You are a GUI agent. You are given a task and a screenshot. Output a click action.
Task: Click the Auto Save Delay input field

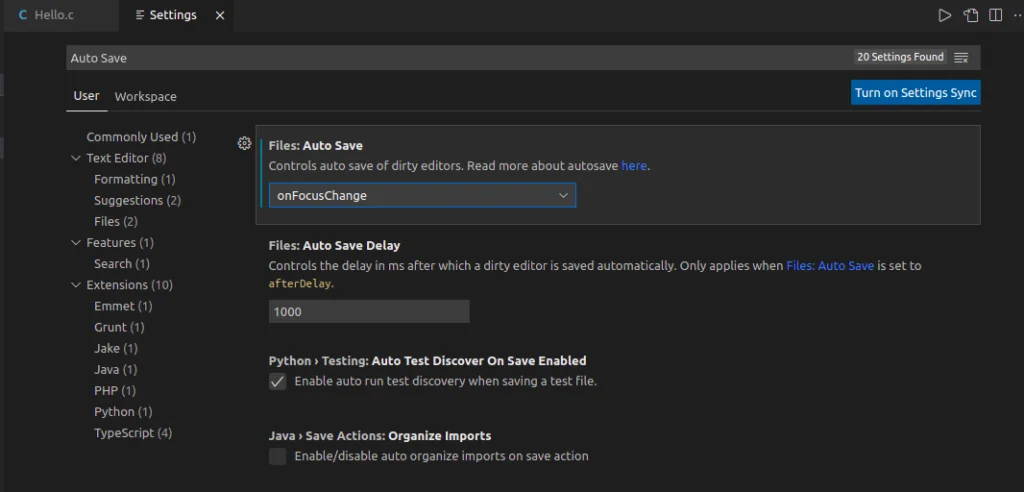[369, 312]
